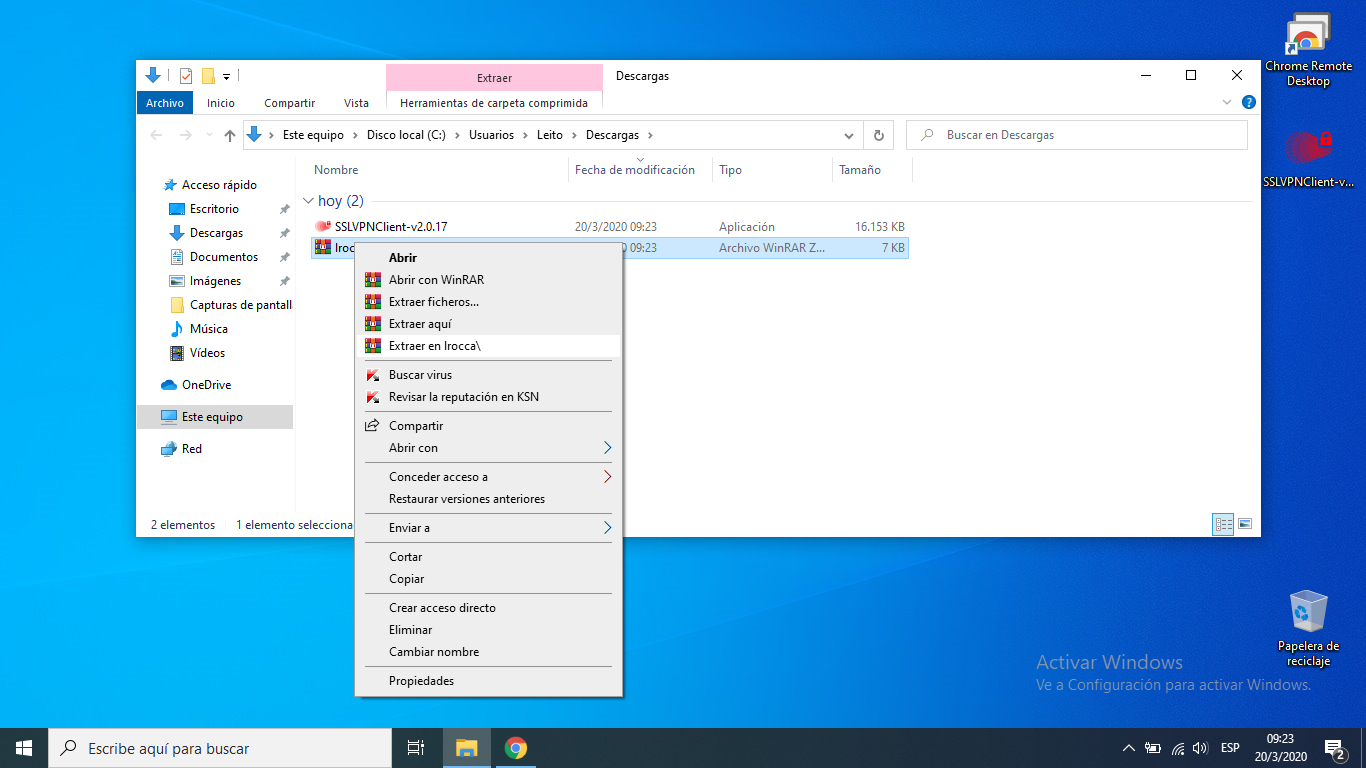This screenshot has height=768, width=1366.
Task: Click Usuarios in the address path
Action: pyautogui.click(x=491, y=135)
